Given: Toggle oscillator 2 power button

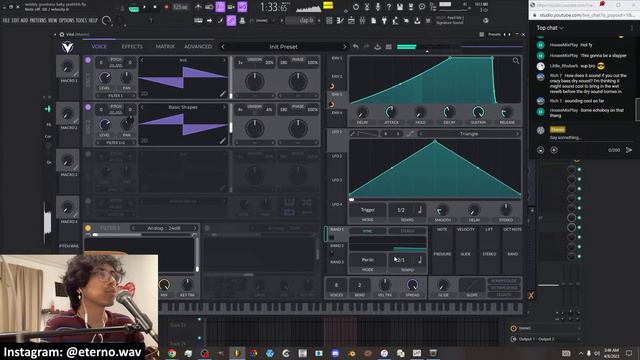Looking at the screenshot, I should pos(88,107).
